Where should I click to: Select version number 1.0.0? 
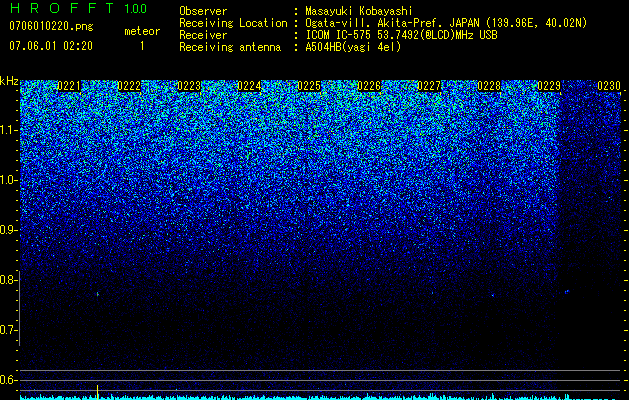pos(136,9)
